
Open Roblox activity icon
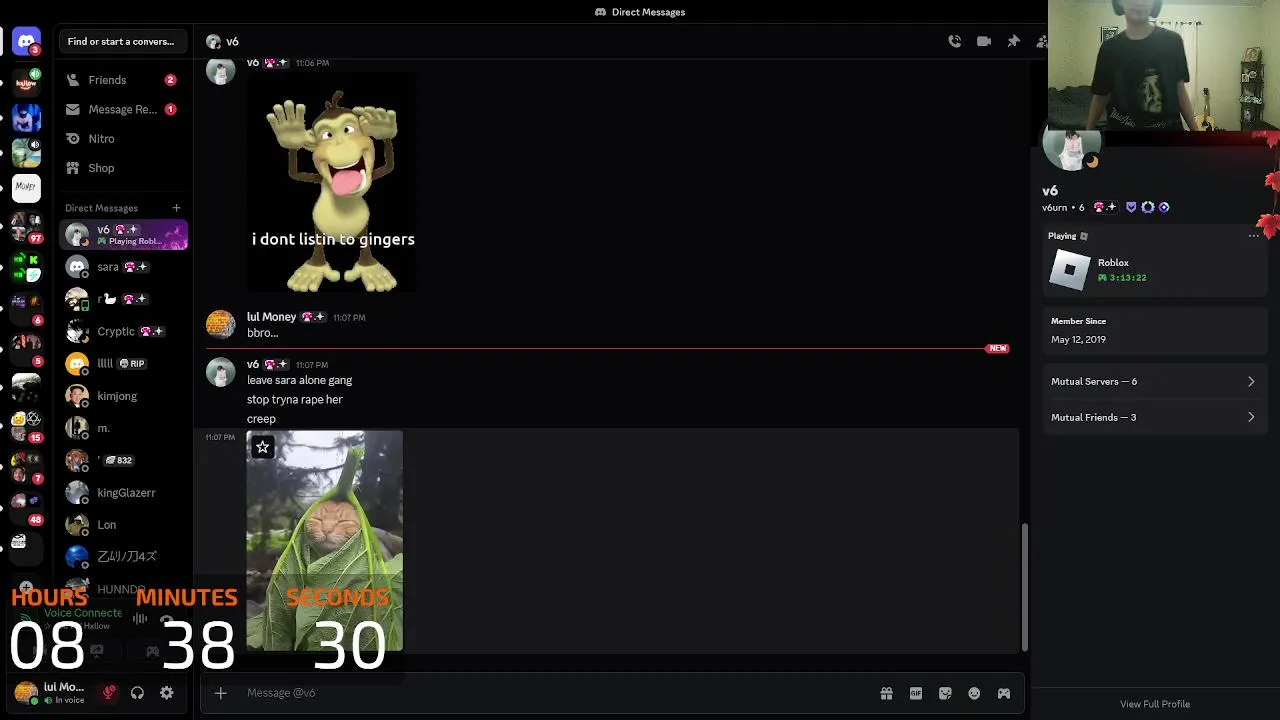pos(1069,270)
